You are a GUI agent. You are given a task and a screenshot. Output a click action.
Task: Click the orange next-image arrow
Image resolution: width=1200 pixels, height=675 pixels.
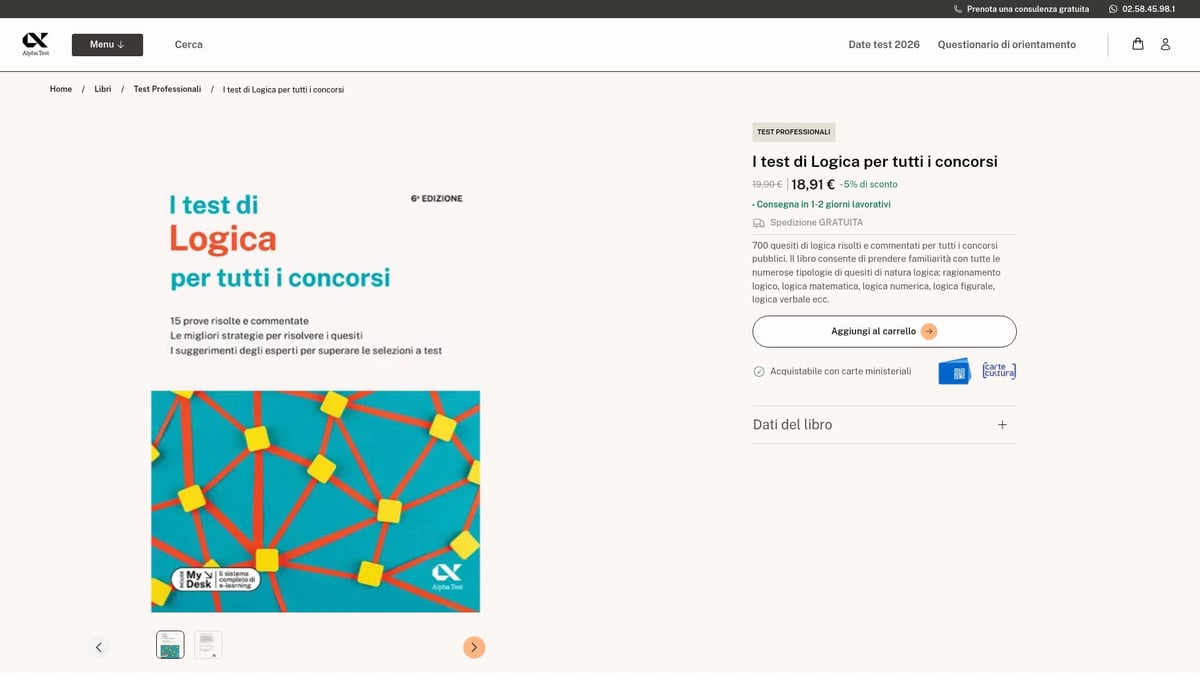(474, 647)
